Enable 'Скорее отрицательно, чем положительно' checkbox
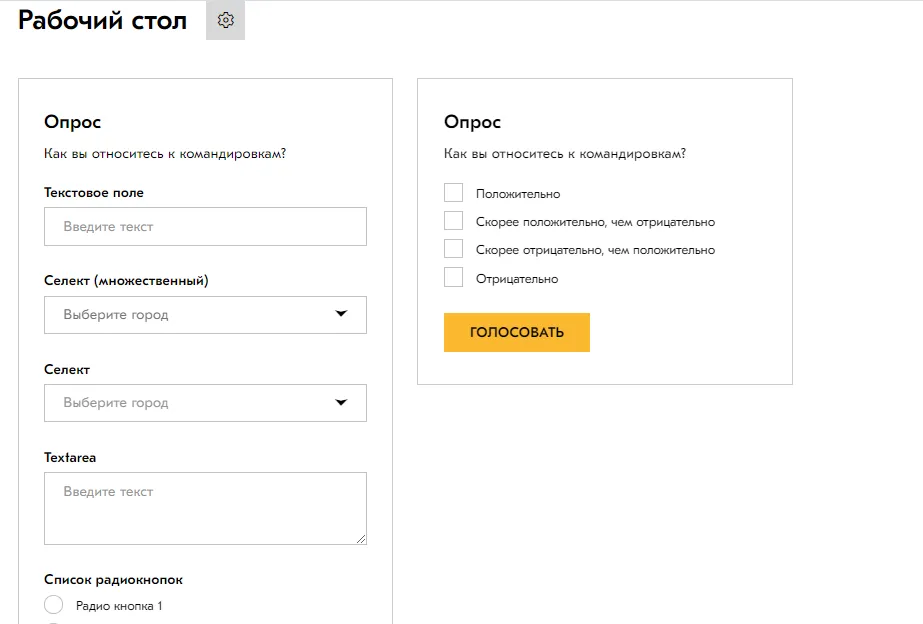The width and height of the screenshot is (923, 624). pyautogui.click(x=453, y=249)
